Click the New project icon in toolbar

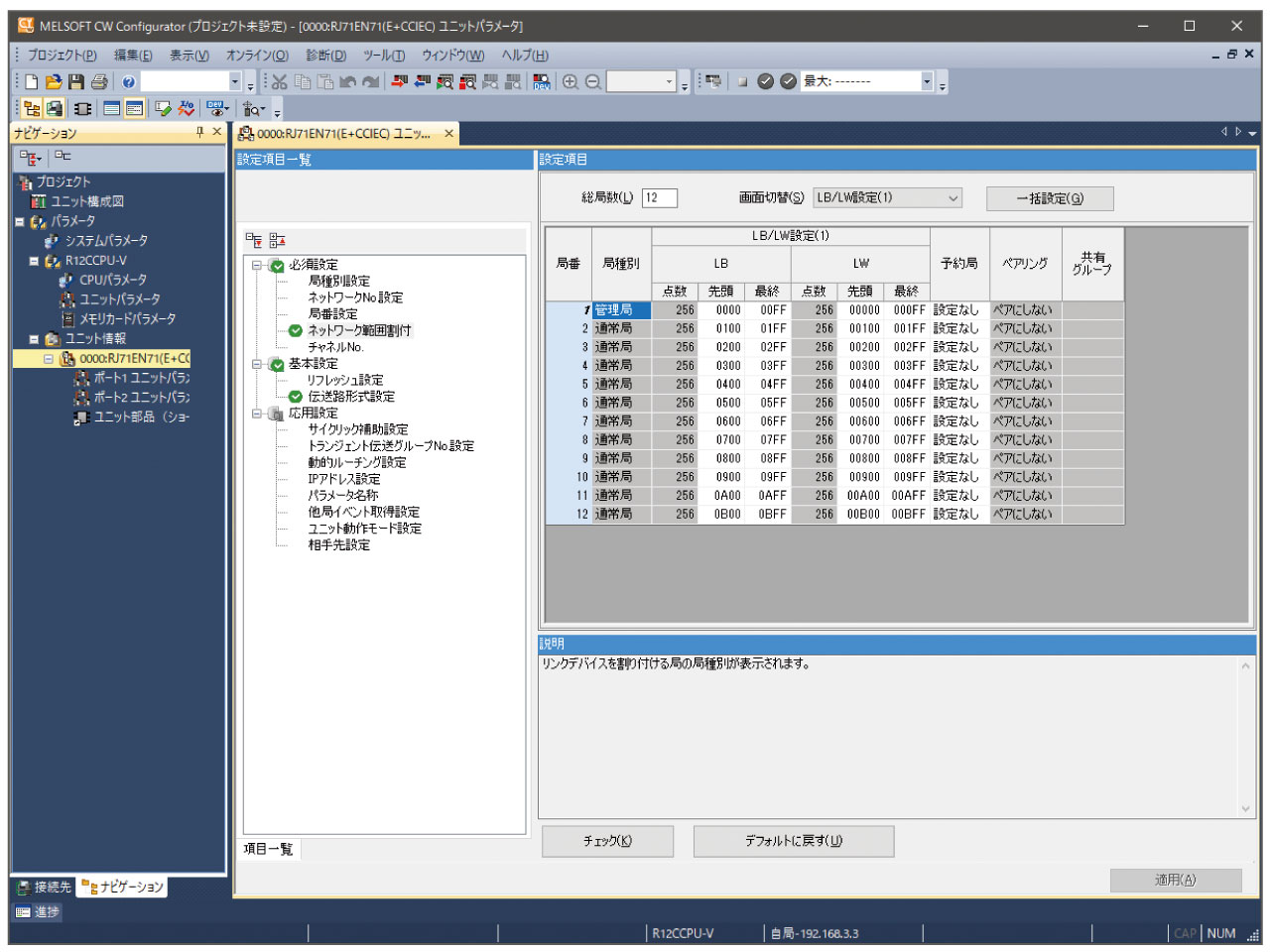[x=32, y=82]
